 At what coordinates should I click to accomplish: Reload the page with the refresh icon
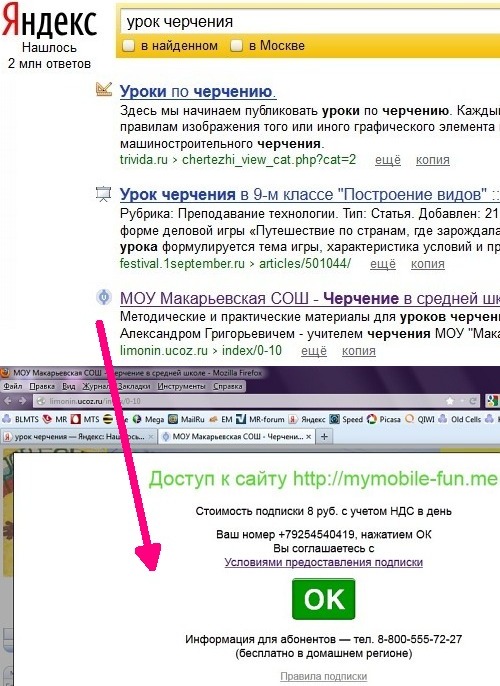(x=472, y=401)
